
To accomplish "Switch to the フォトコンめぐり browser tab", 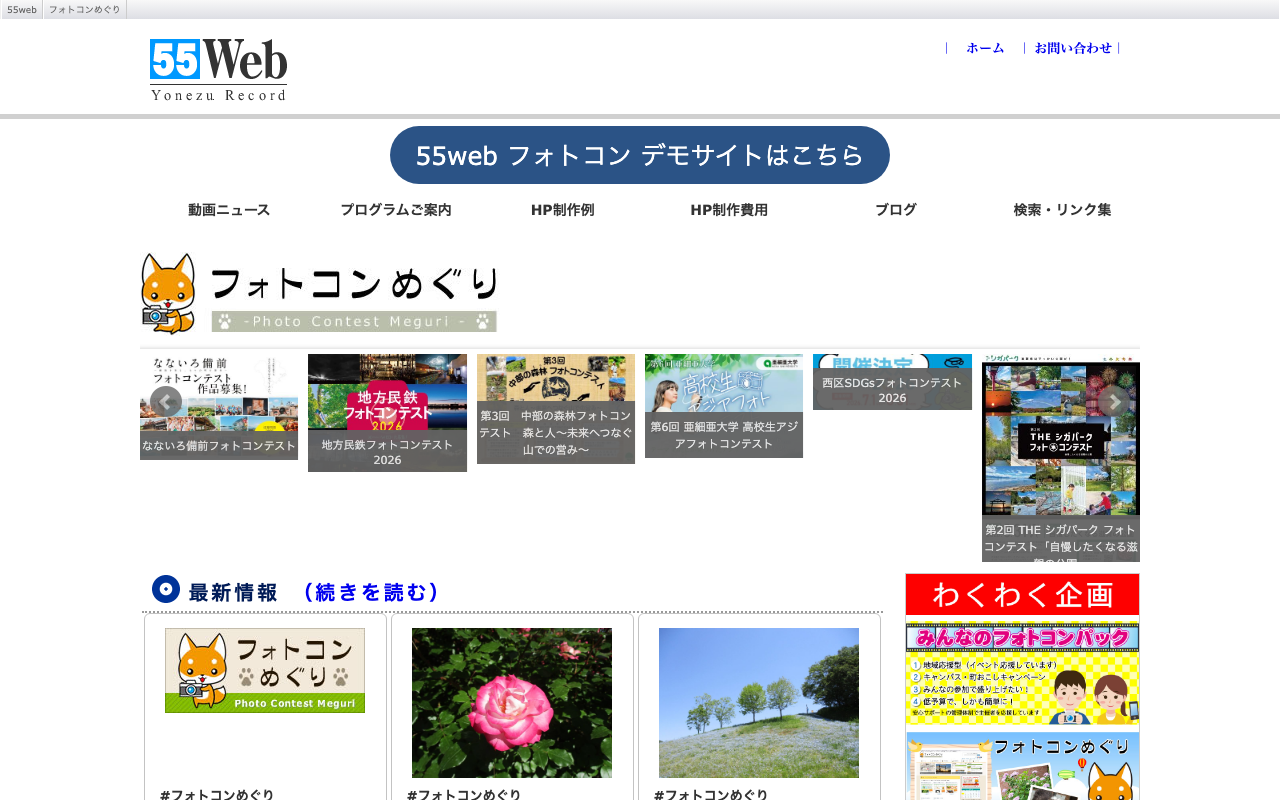I will 85,9.
